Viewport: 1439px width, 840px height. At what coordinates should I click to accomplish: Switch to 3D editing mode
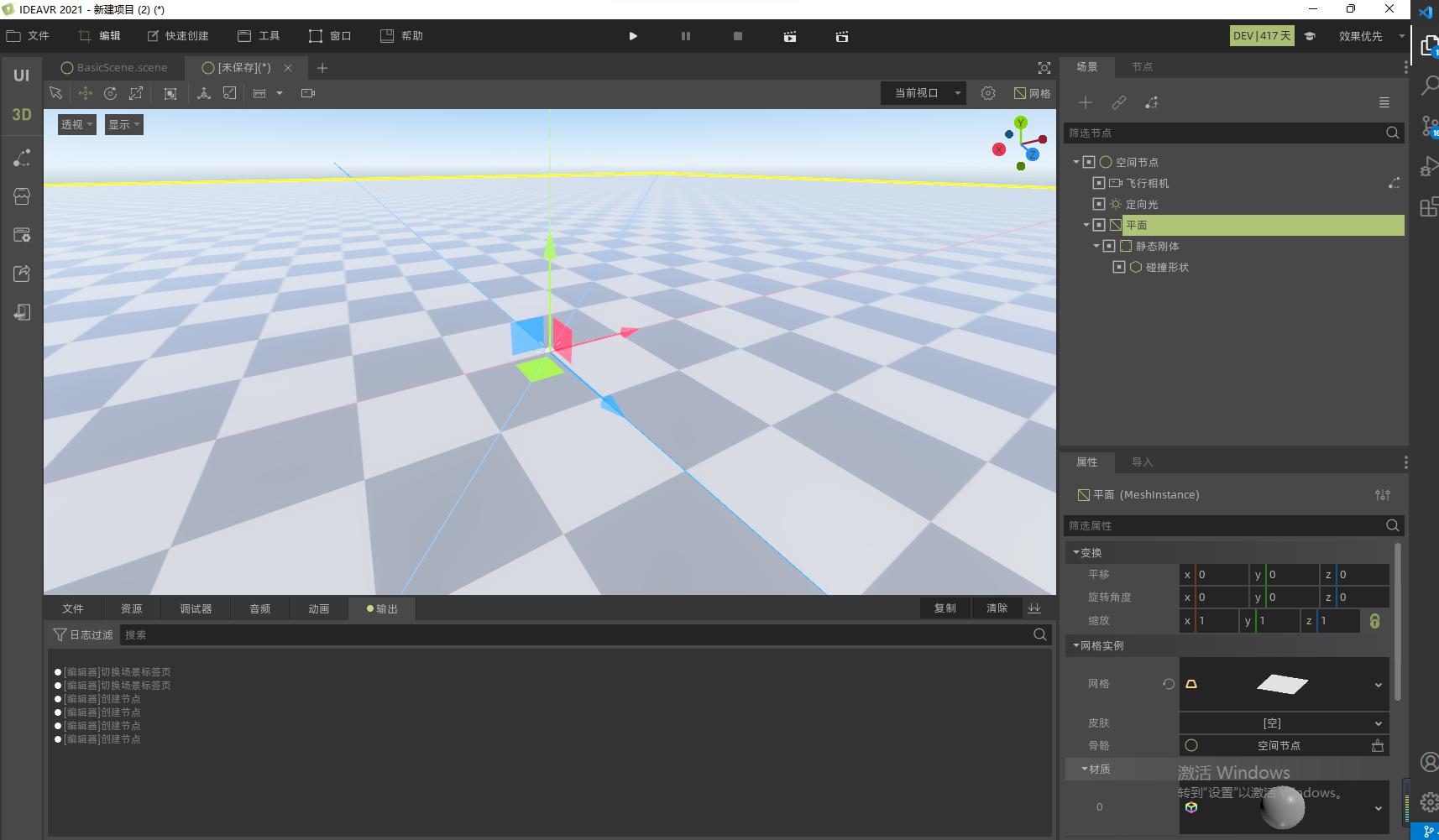pos(22,115)
